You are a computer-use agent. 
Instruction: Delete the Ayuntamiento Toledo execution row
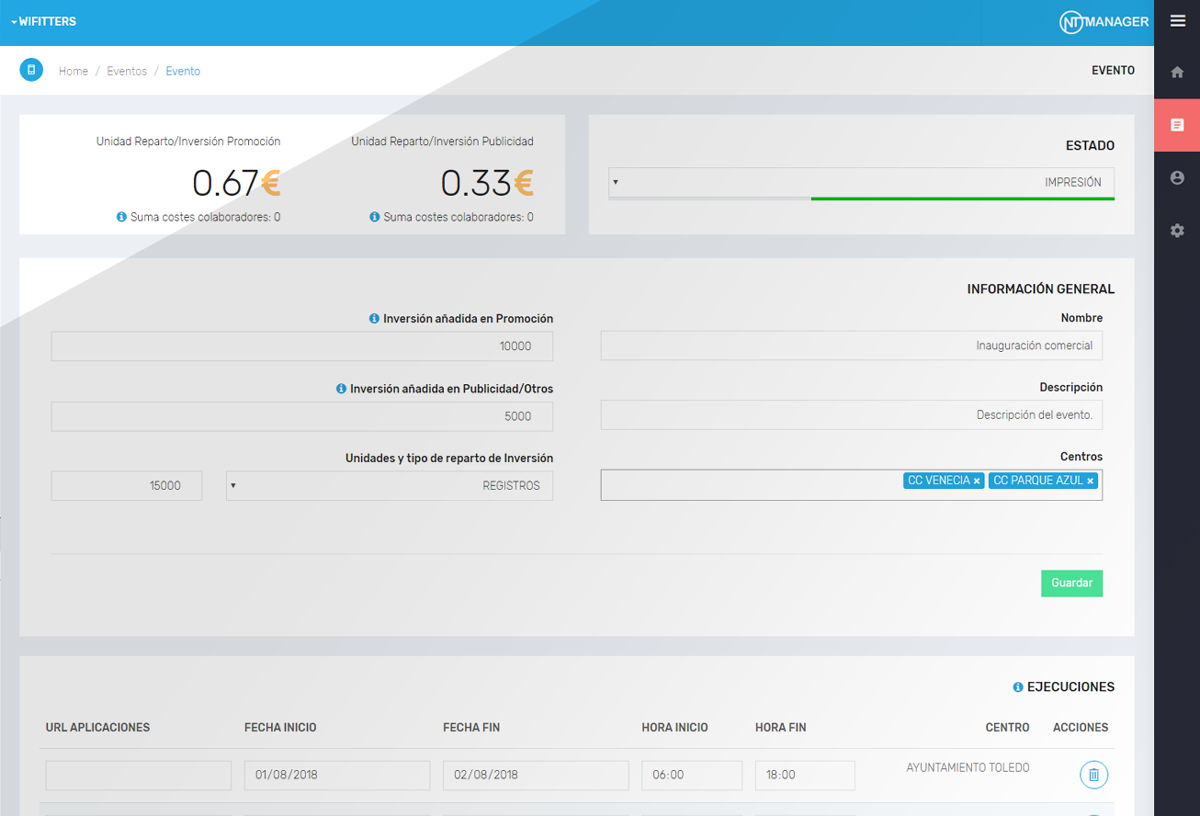coord(1093,775)
